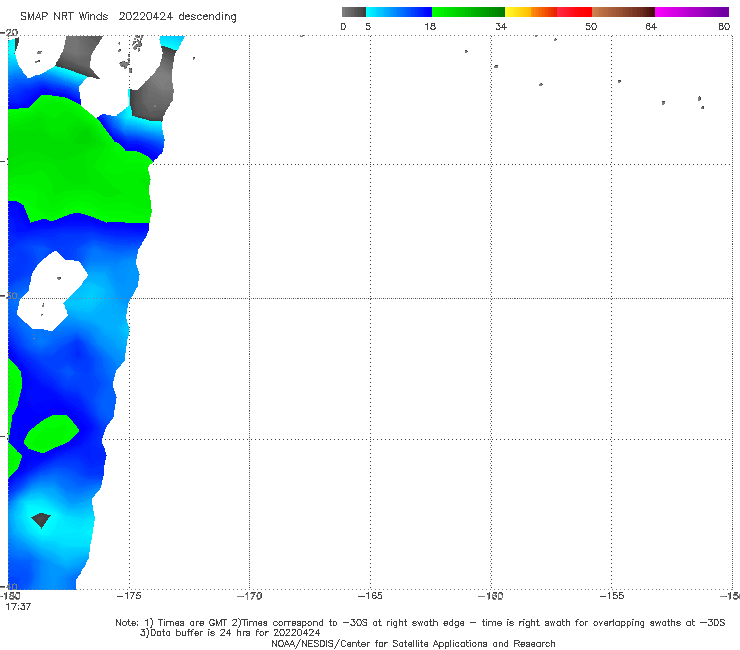Screen dimensions: 740x650
Task: Click the longitude label -160
Action: click(x=491, y=596)
